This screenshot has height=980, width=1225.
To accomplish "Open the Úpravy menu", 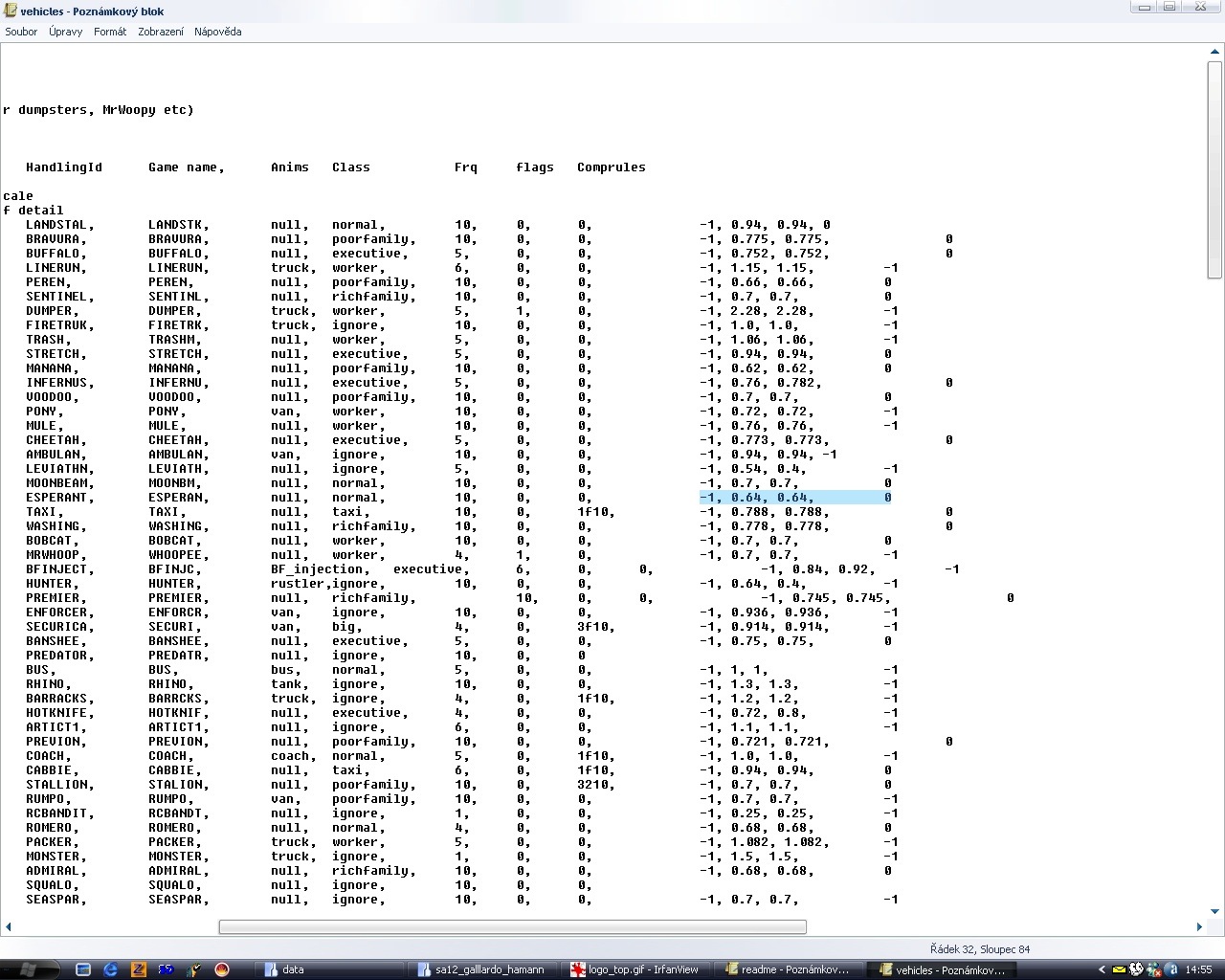I will click(65, 32).
